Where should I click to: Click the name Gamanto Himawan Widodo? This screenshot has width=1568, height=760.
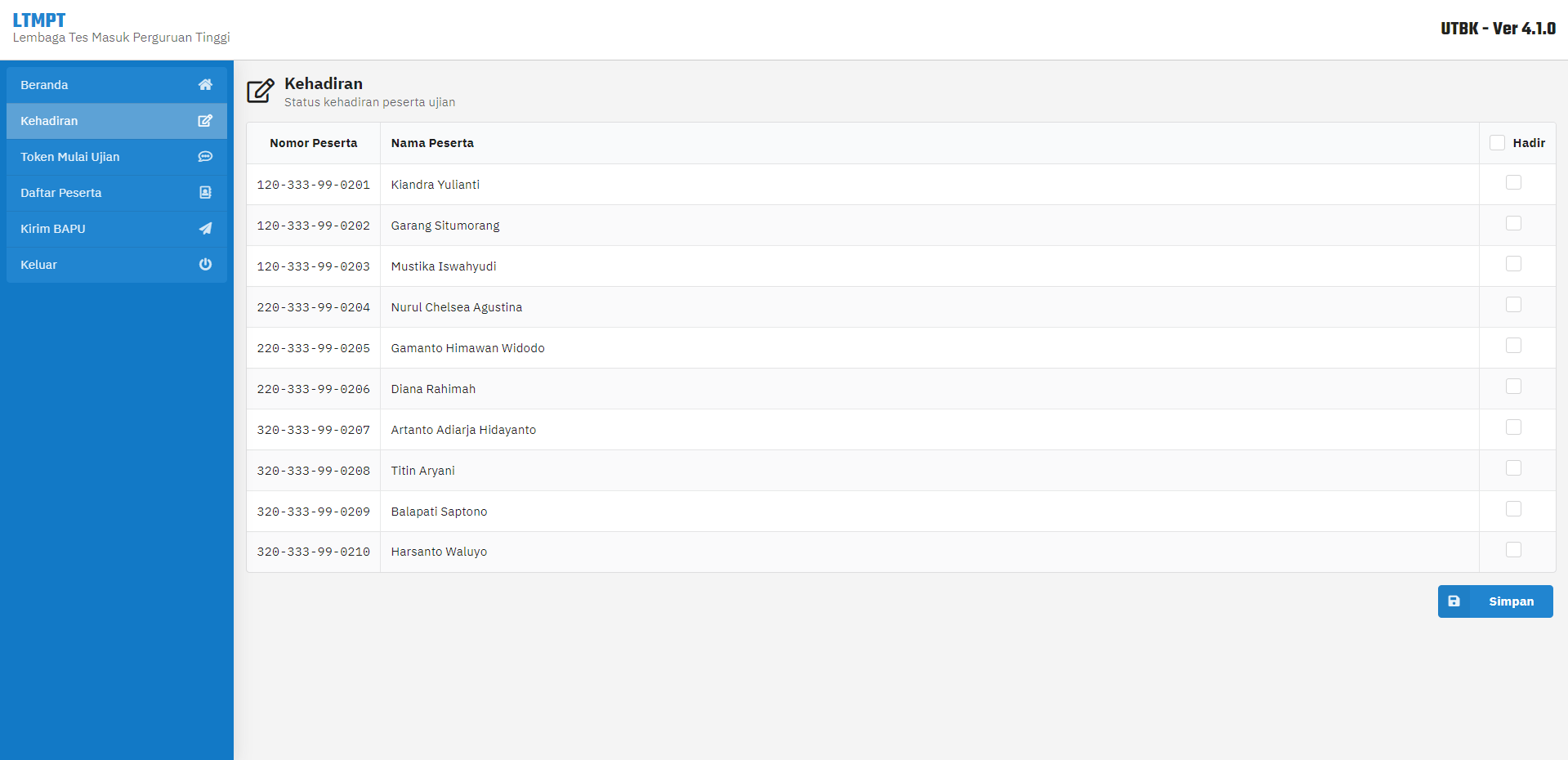[468, 348]
